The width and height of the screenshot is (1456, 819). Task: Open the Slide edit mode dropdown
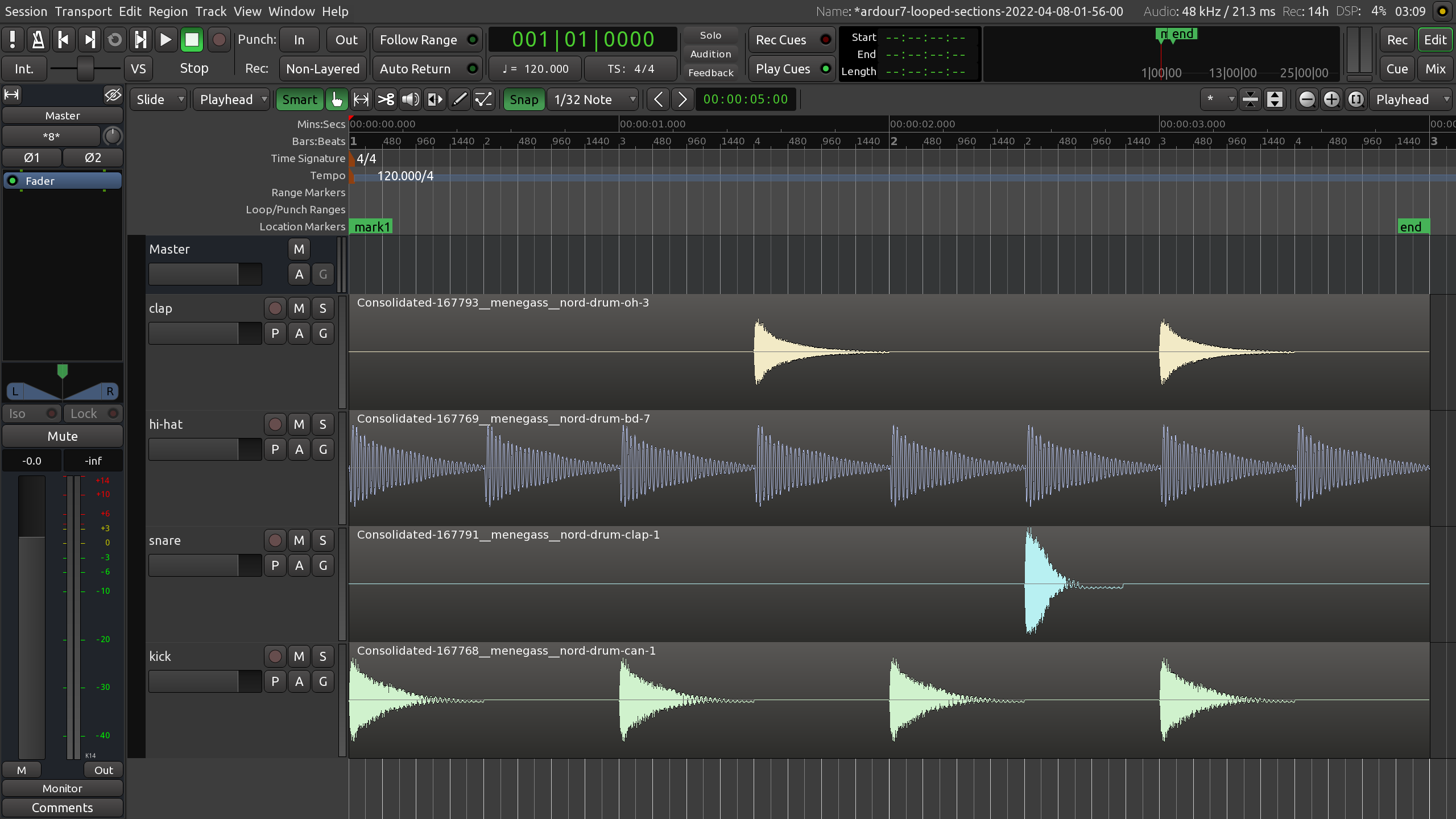tap(159, 100)
